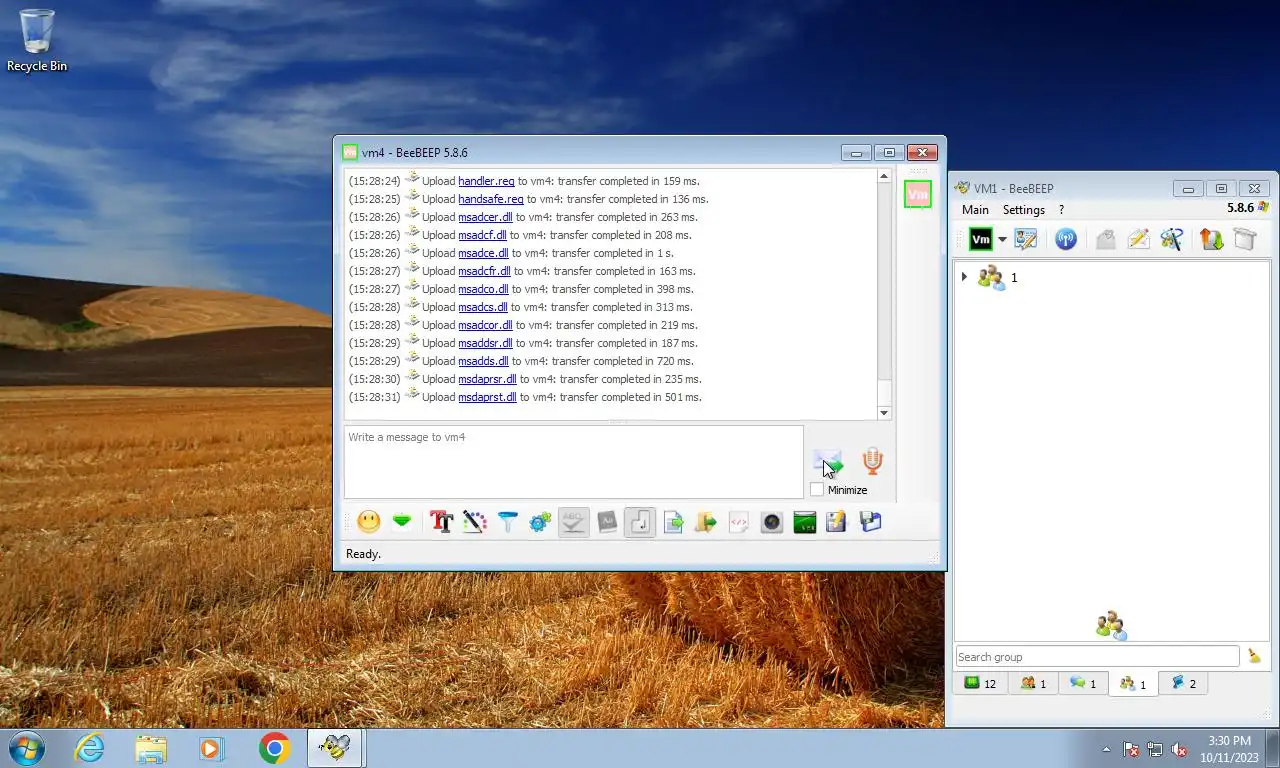Write a new message pencil envelope icon

click(x=1138, y=239)
